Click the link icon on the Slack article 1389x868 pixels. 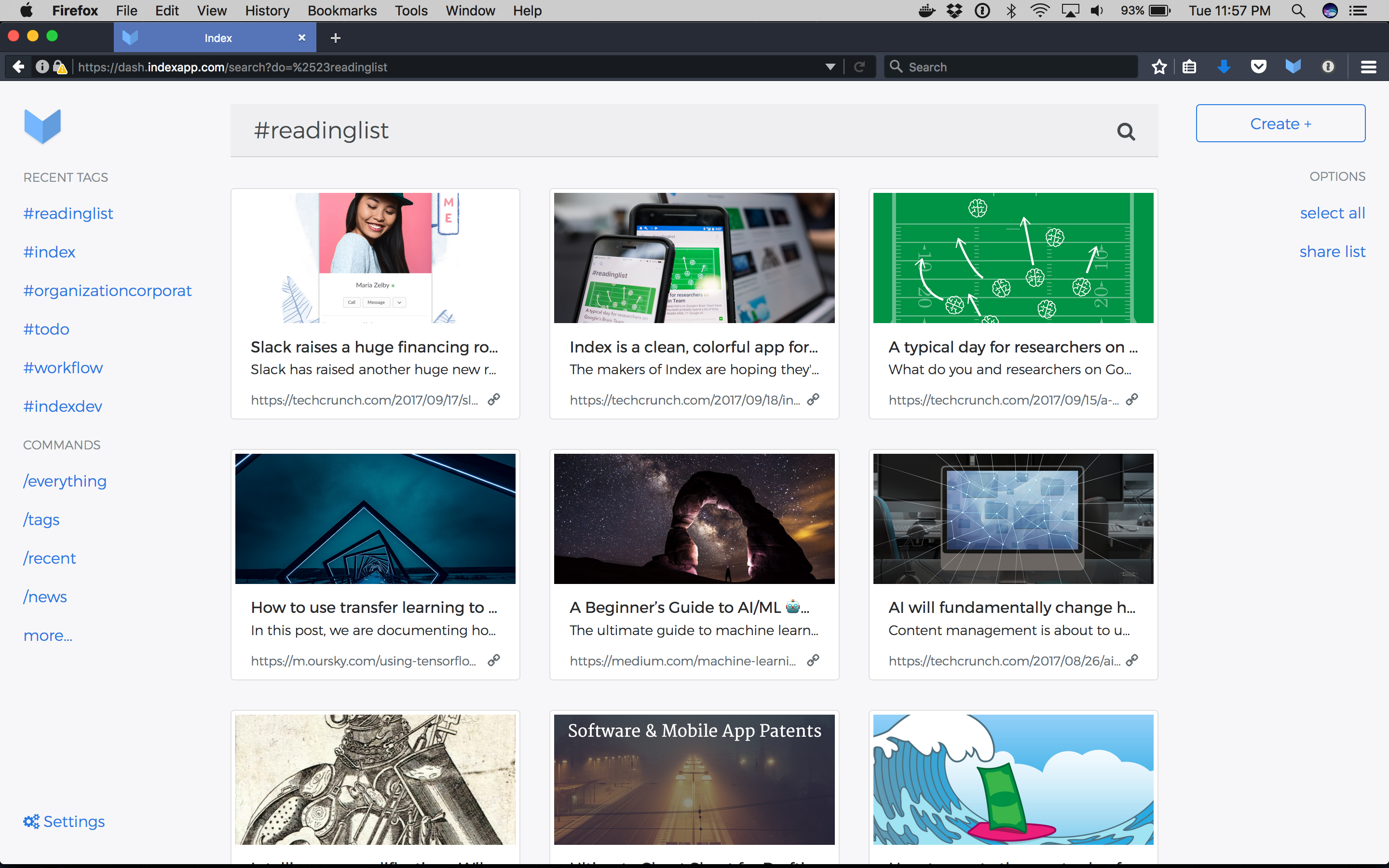point(493,400)
